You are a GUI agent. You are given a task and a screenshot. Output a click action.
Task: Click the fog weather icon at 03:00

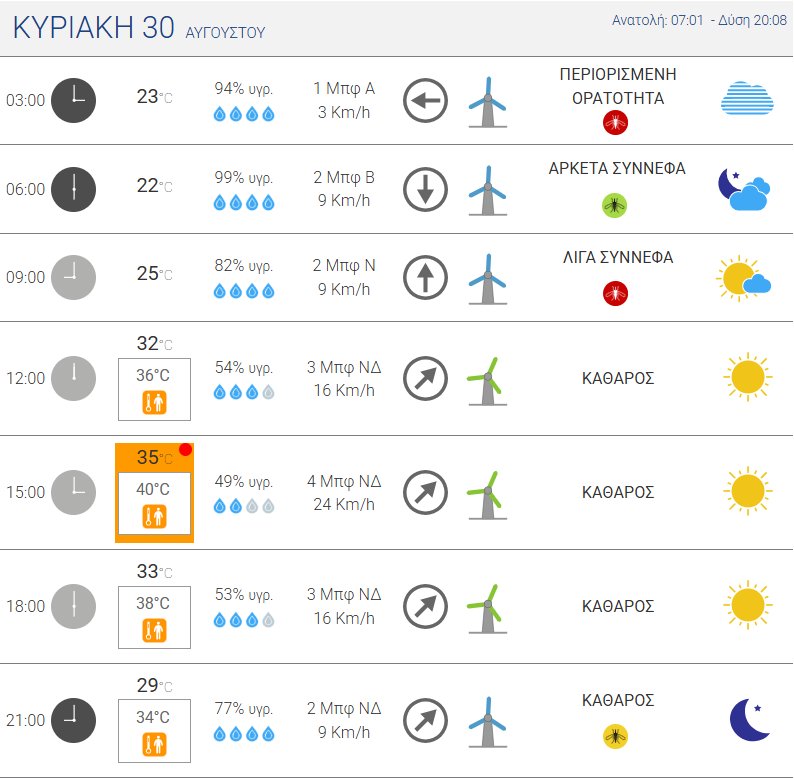(747, 98)
